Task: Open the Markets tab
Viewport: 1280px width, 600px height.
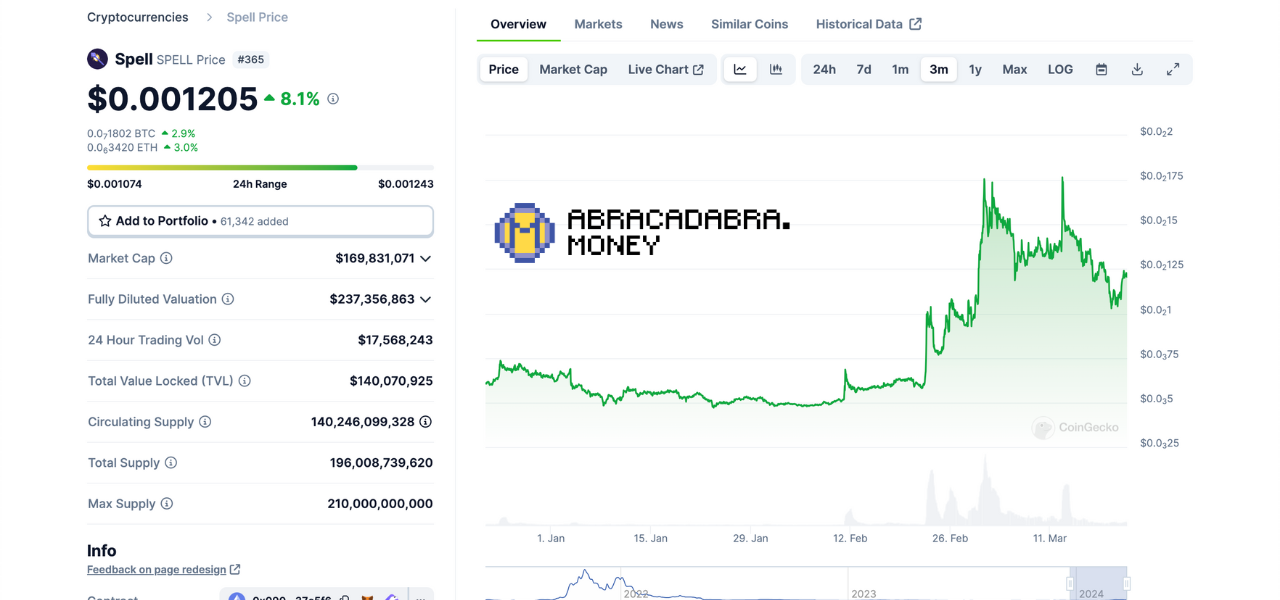Action: tap(598, 24)
